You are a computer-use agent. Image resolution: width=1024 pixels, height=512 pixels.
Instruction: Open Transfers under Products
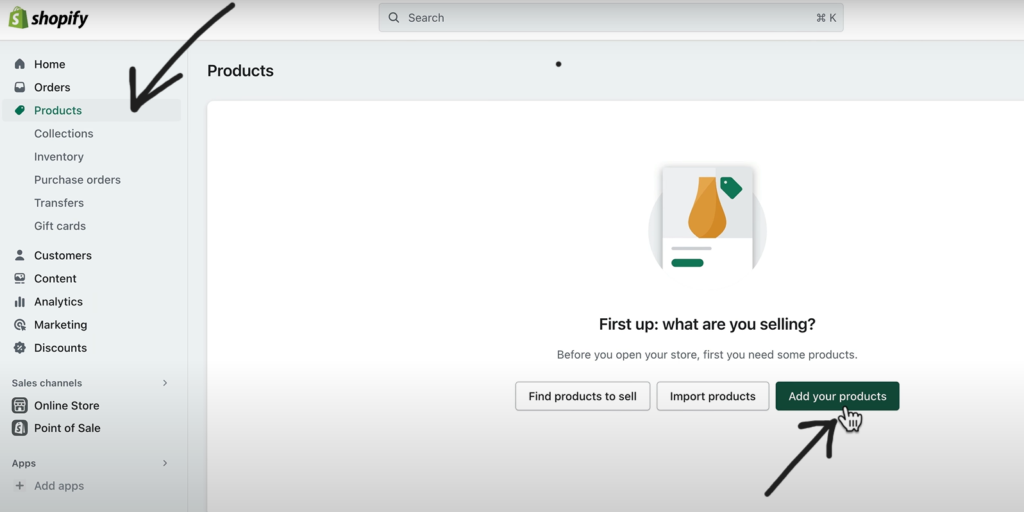tap(59, 203)
